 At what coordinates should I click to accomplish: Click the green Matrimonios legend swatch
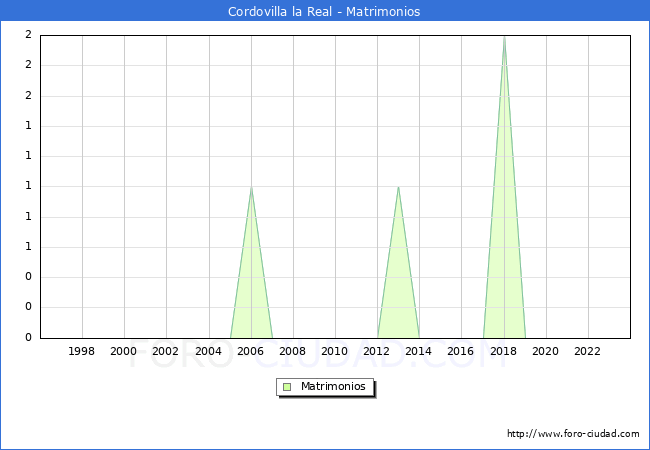pyautogui.click(x=287, y=387)
